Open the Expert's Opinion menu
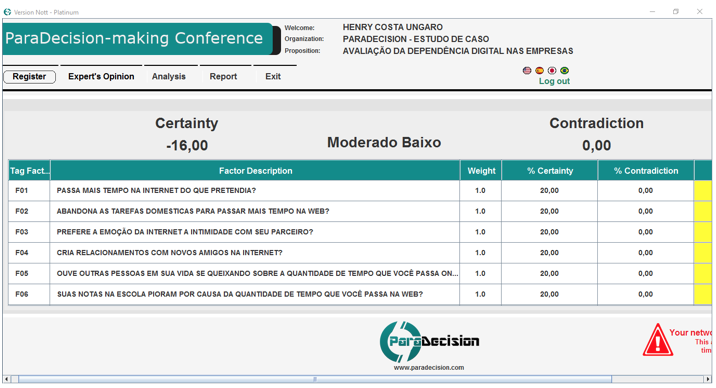The width and height of the screenshot is (716, 388). coord(101,77)
